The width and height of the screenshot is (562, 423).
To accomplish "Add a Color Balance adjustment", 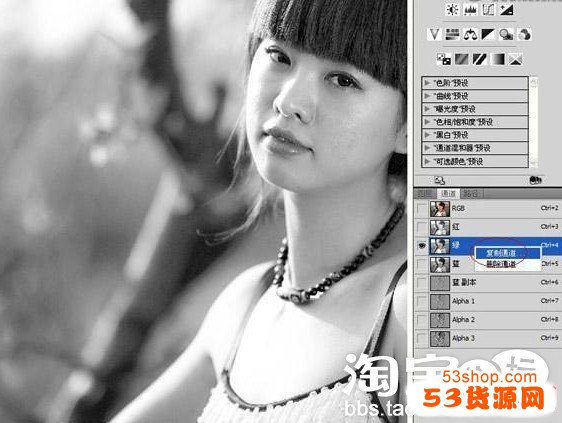I will (x=470, y=34).
